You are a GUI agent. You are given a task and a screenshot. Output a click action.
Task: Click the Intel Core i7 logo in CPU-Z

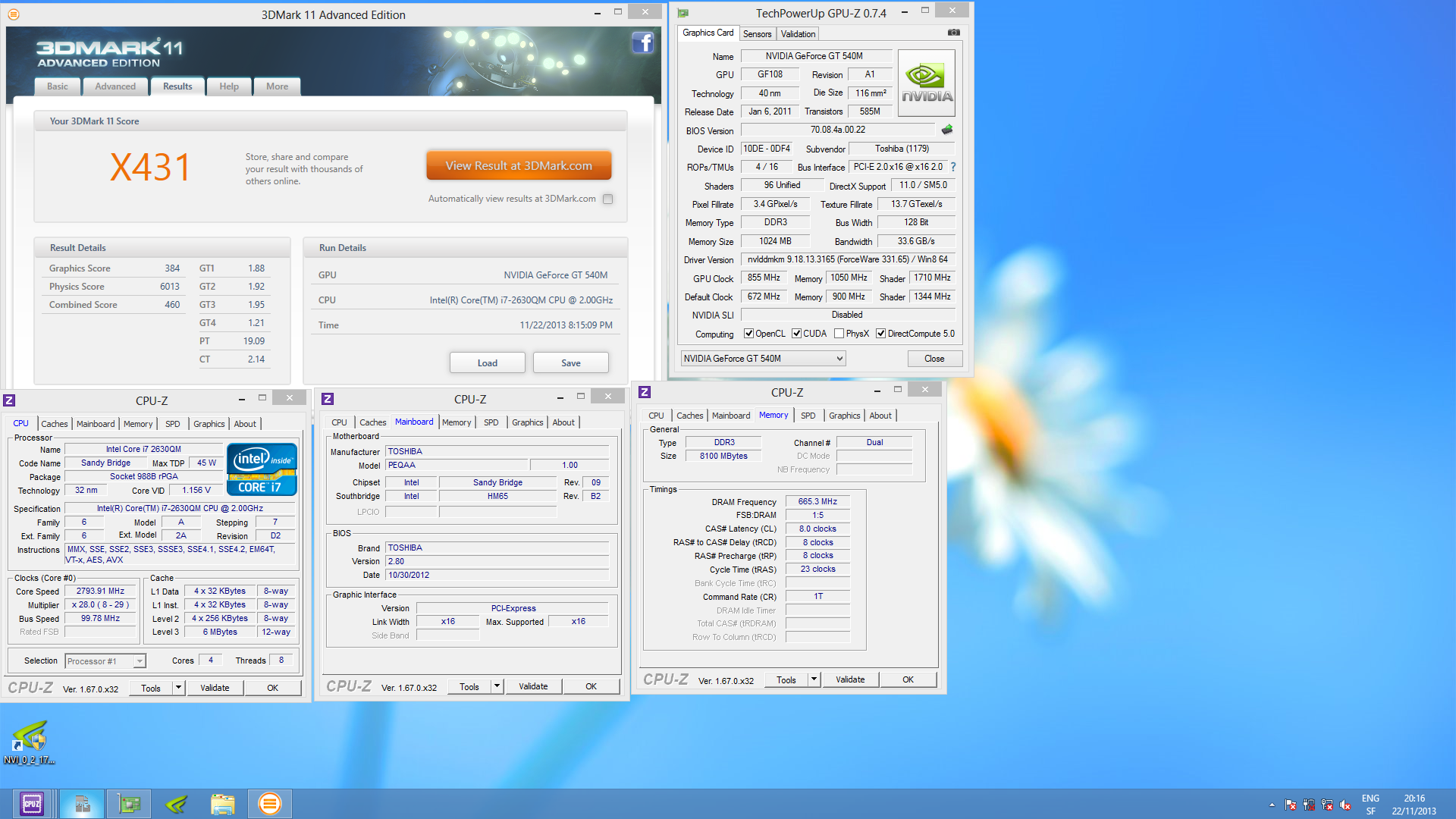click(262, 469)
